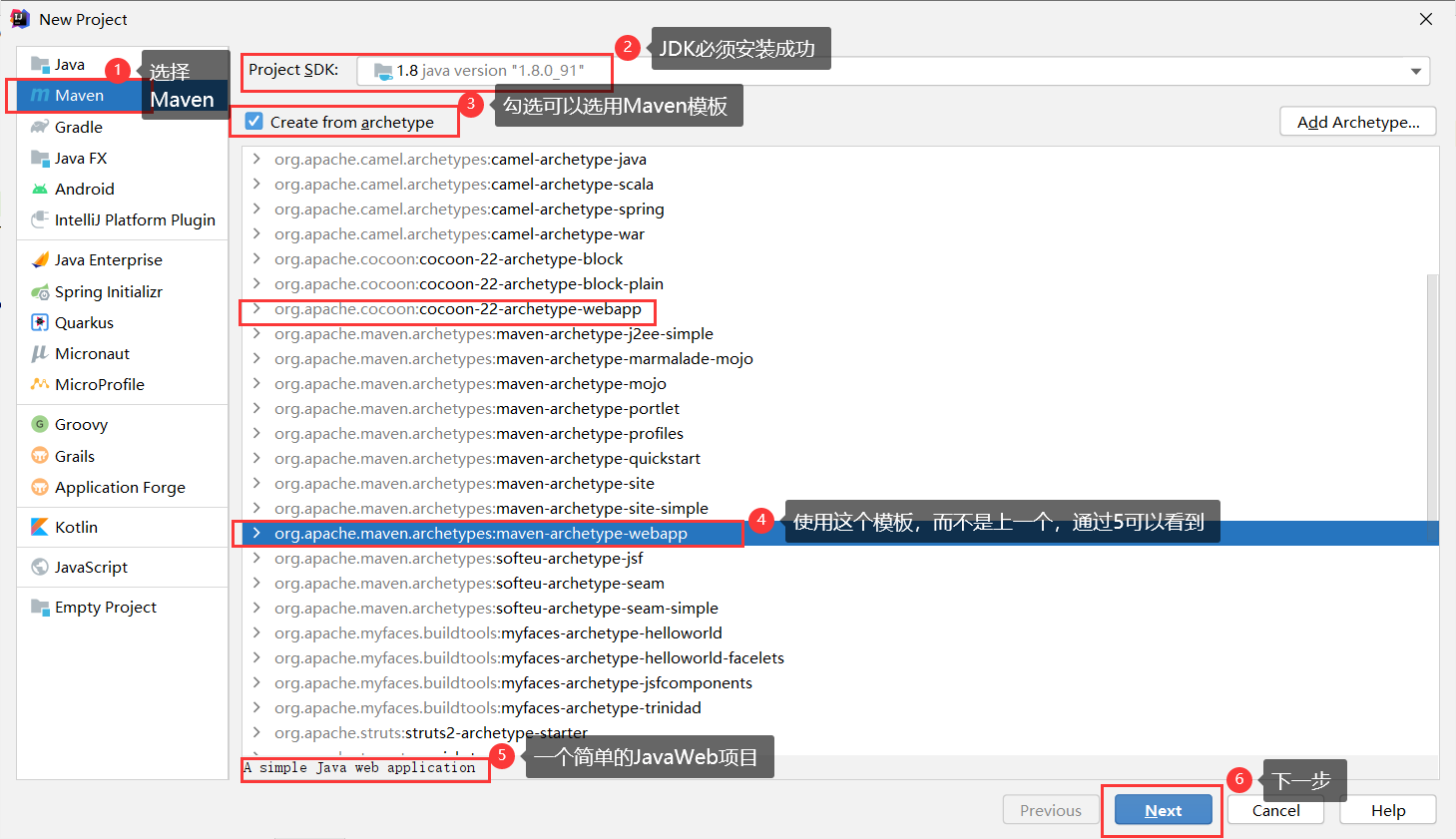Select maven-archetype-site-simple row
Image resolution: width=1456 pixels, height=839 pixels.
[x=840, y=508]
